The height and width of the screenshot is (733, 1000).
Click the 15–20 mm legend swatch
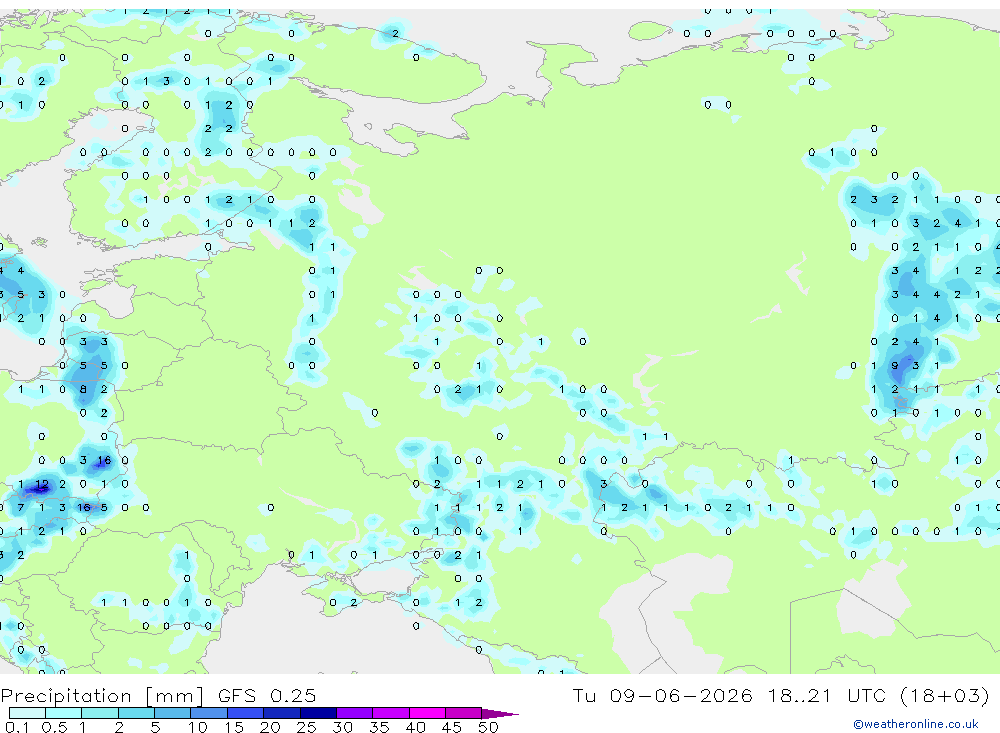pos(246,713)
